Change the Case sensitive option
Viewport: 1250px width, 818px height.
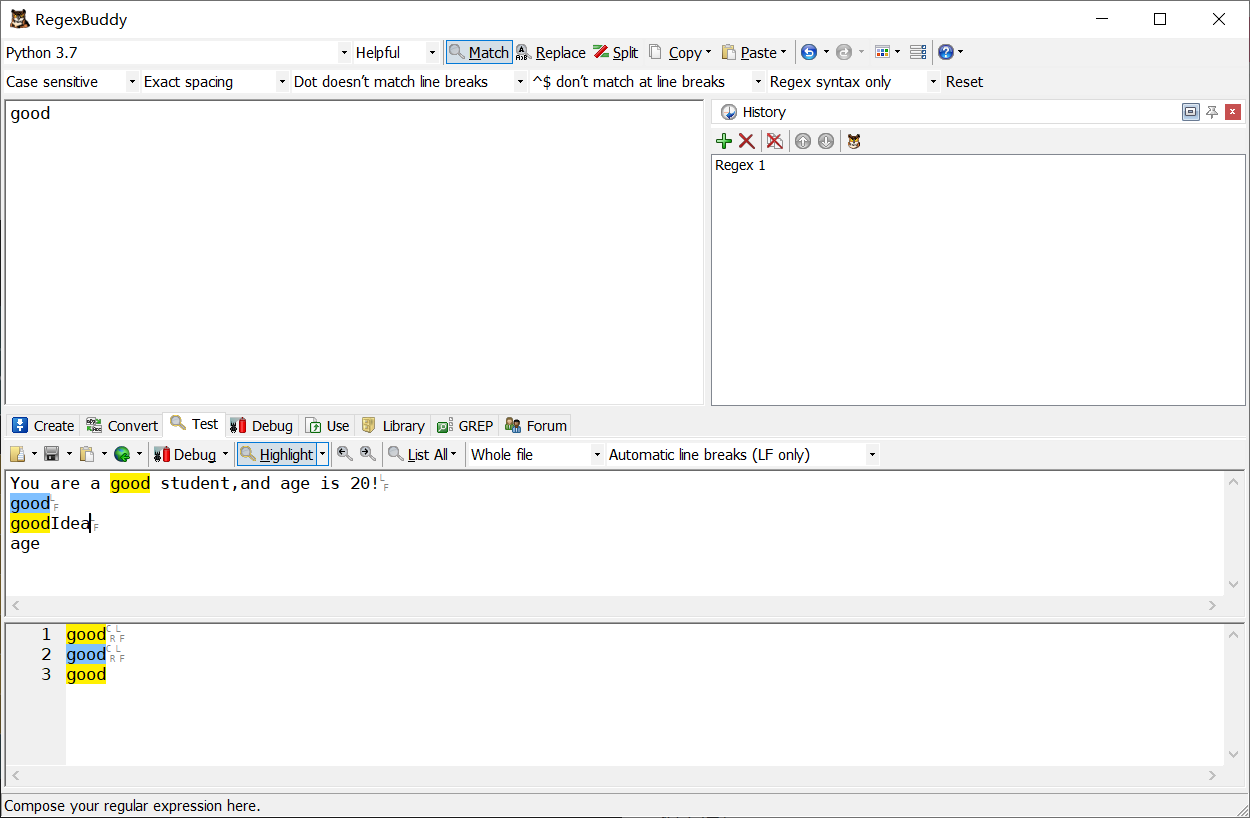[x=71, y=82]
